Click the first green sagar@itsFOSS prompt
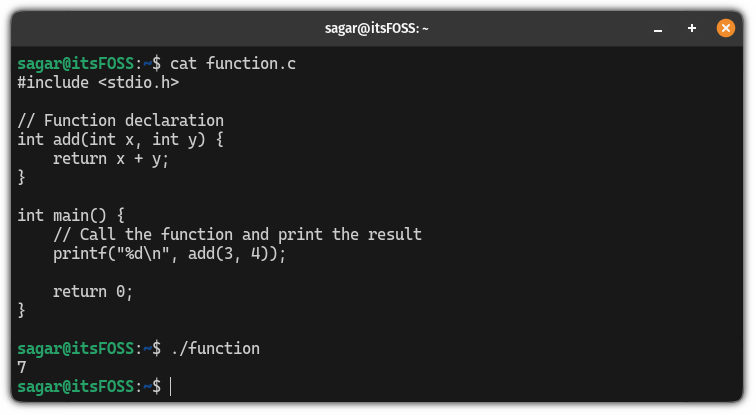The image size is (756, 415). click(76, 64)
